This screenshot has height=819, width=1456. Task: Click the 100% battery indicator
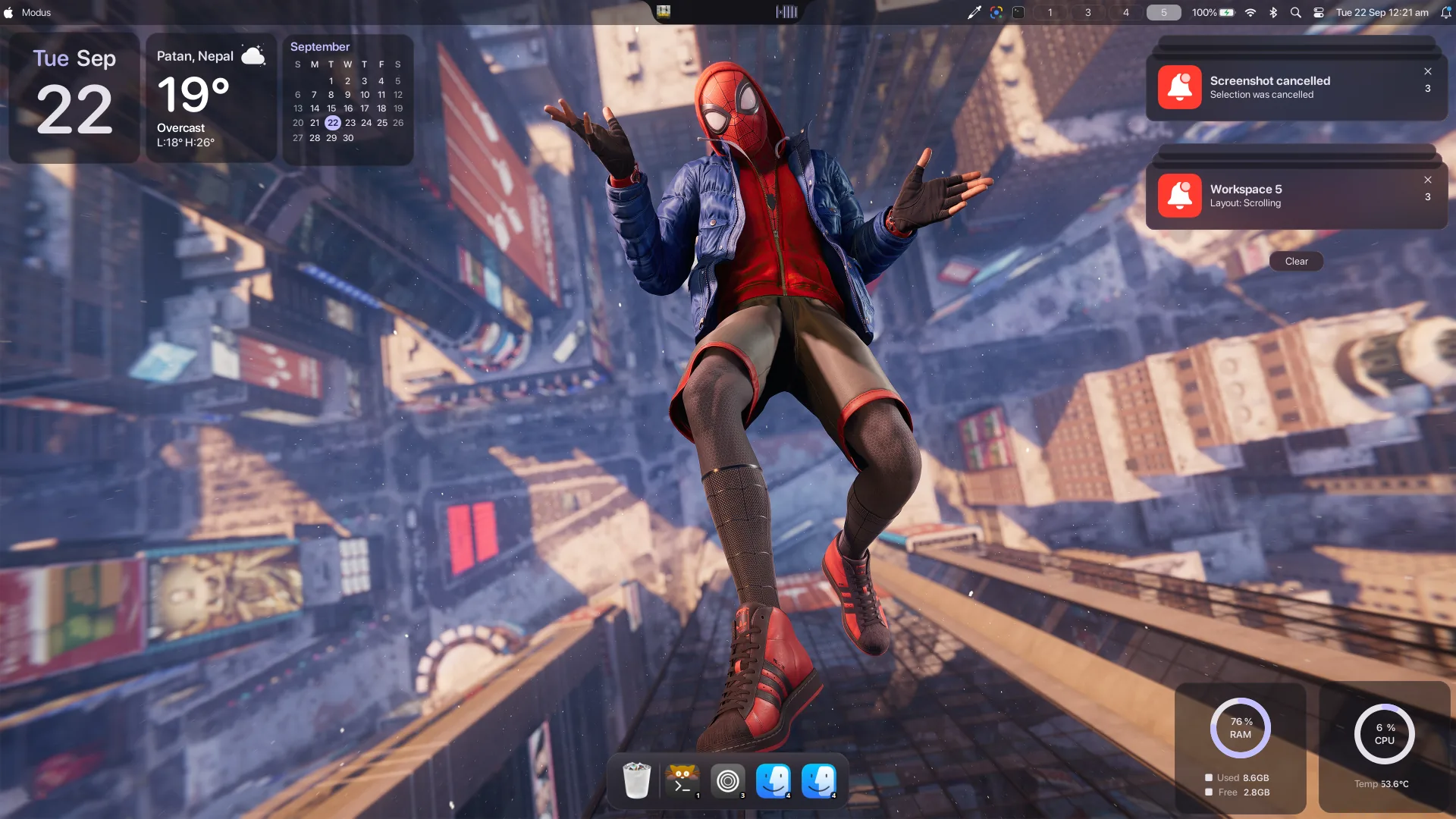pyautogui.click(x=1213, y=12)
